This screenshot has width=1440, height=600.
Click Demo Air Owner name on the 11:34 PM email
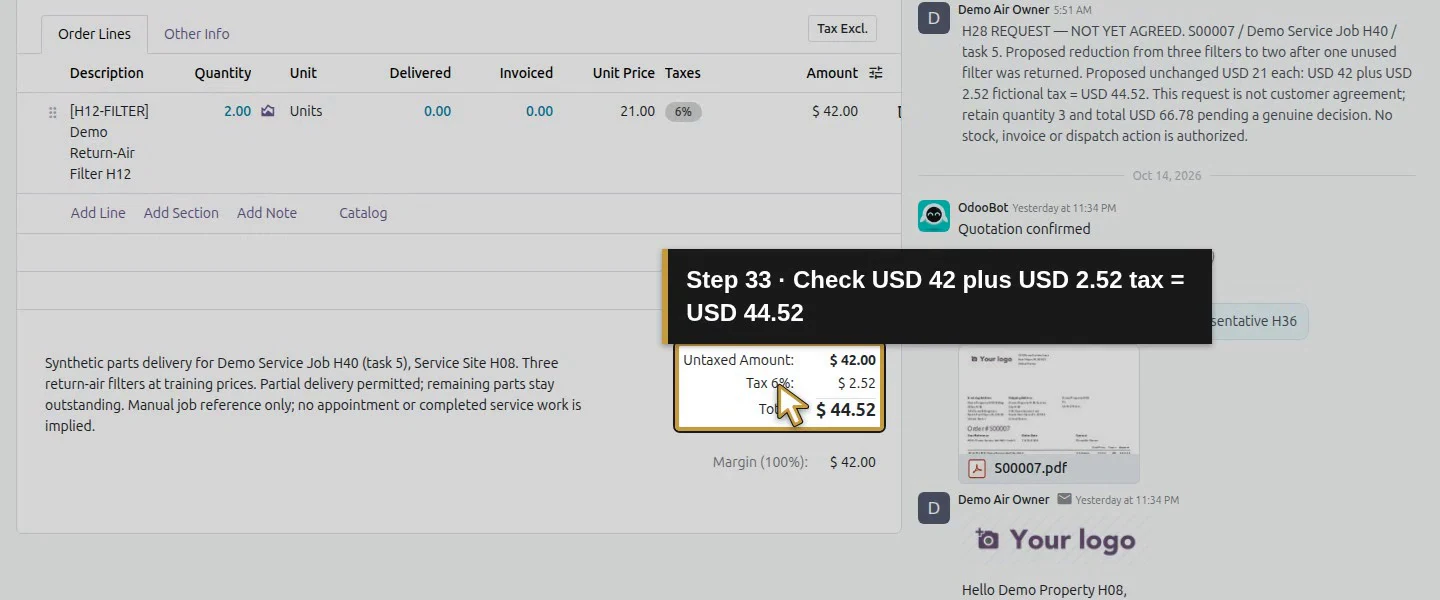pos(1004,499)
